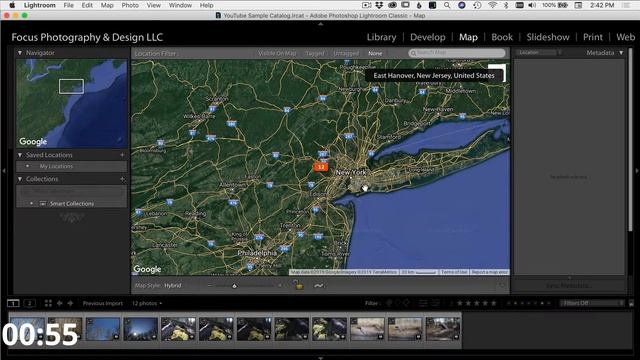This screenshot has height=360, width=640.
Task: Open the Photo menu
Action: (x=130, y=5)
